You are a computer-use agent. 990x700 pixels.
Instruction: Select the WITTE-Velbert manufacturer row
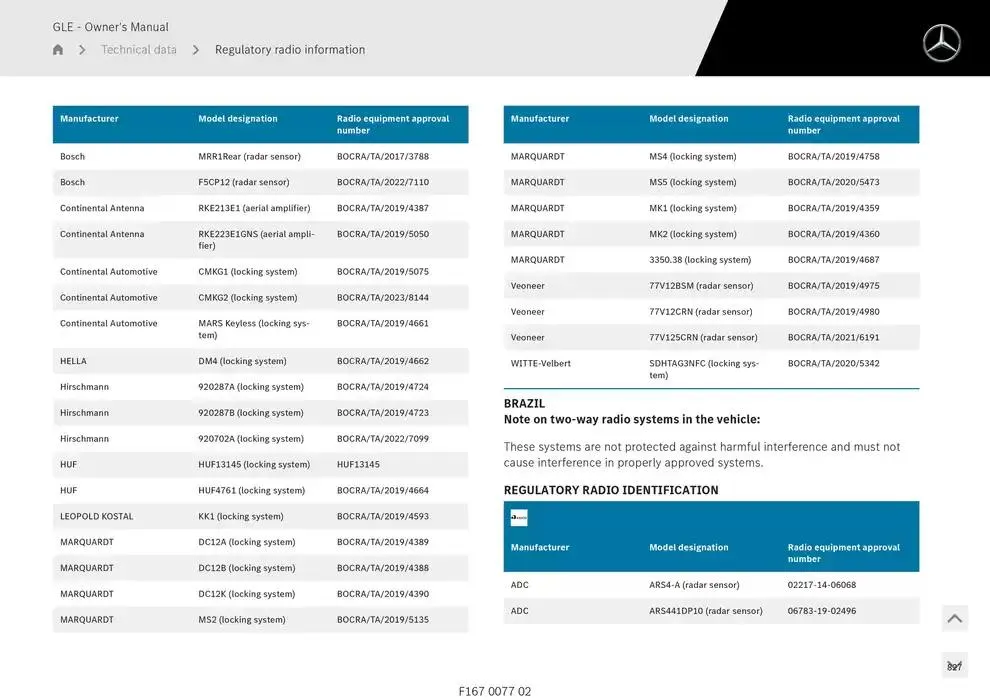(x=541, y=364)
